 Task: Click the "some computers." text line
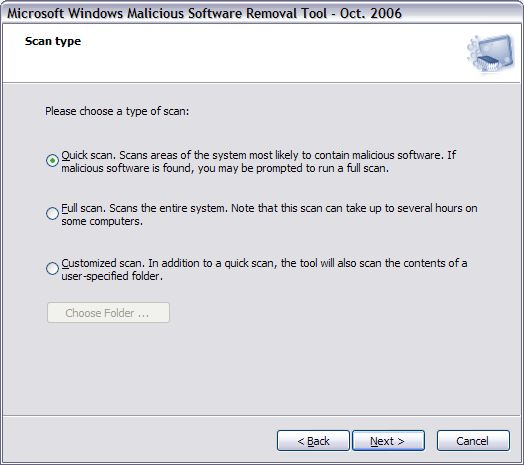[102, 221]
